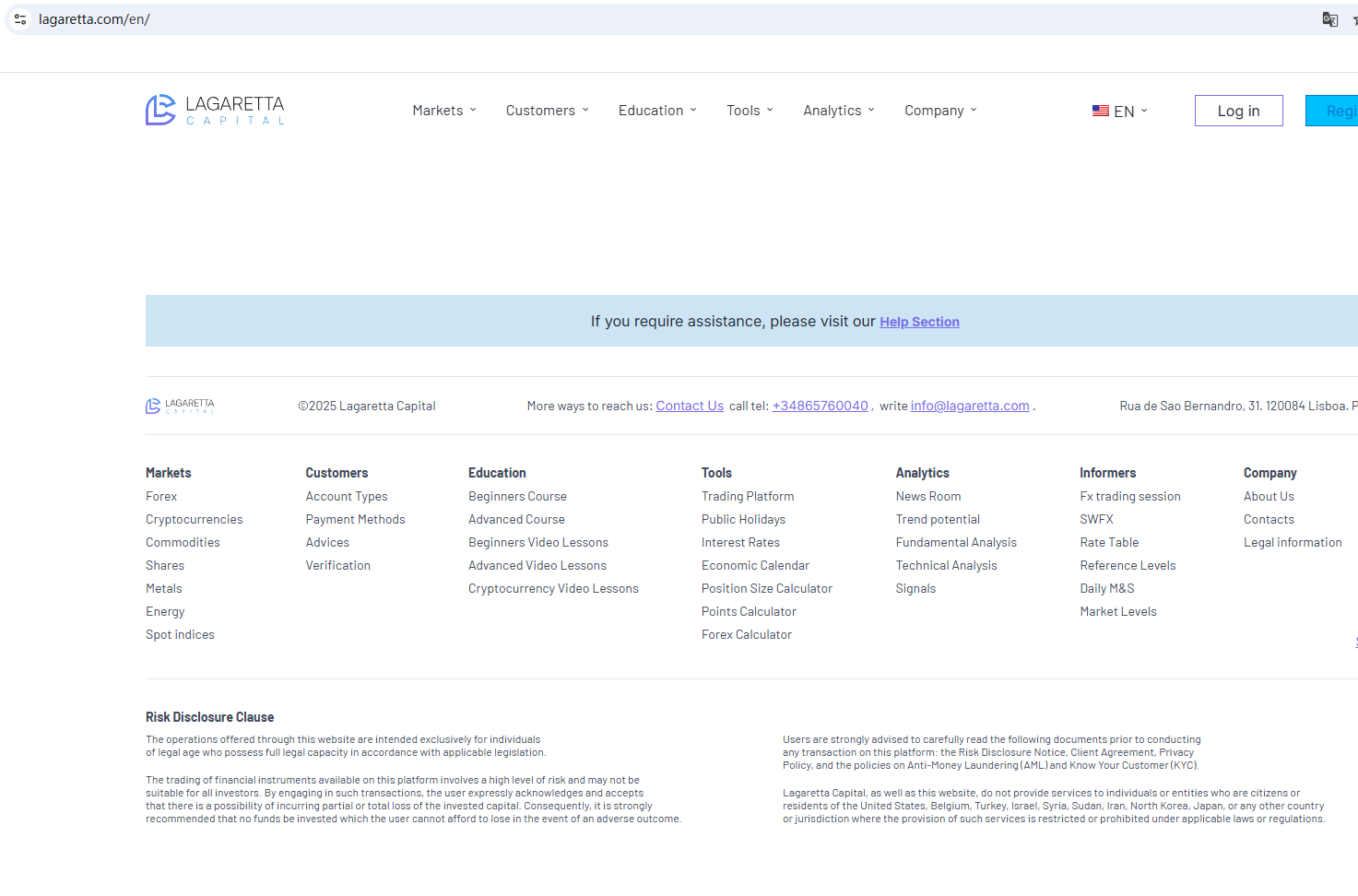Click the blue Register button

(1332, 111)
